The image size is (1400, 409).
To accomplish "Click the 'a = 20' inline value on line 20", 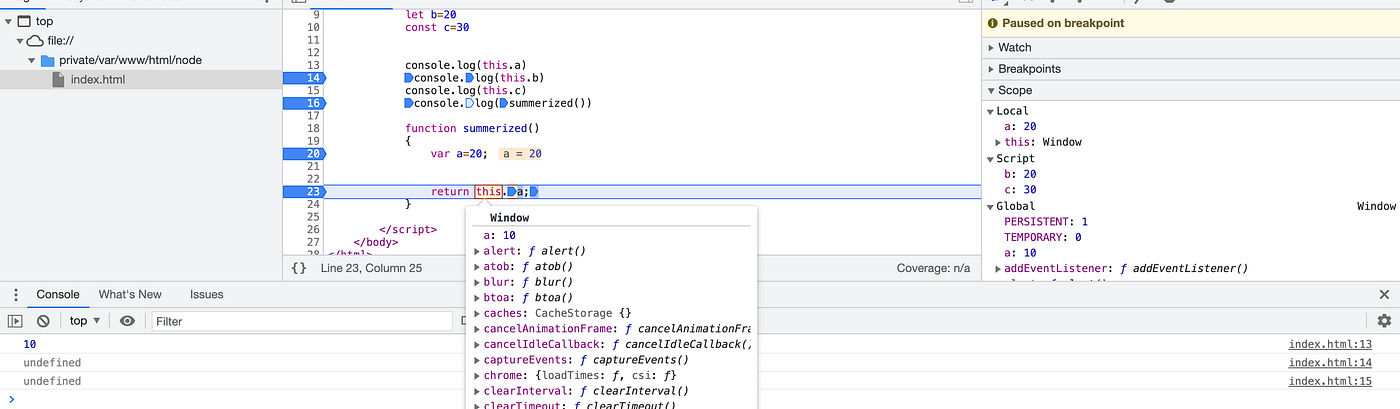I will point(522,154).
